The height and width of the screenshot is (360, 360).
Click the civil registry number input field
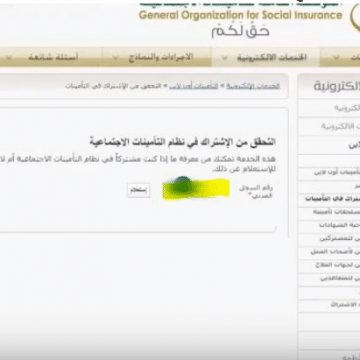pyautogui.click(x=196, y=189)
